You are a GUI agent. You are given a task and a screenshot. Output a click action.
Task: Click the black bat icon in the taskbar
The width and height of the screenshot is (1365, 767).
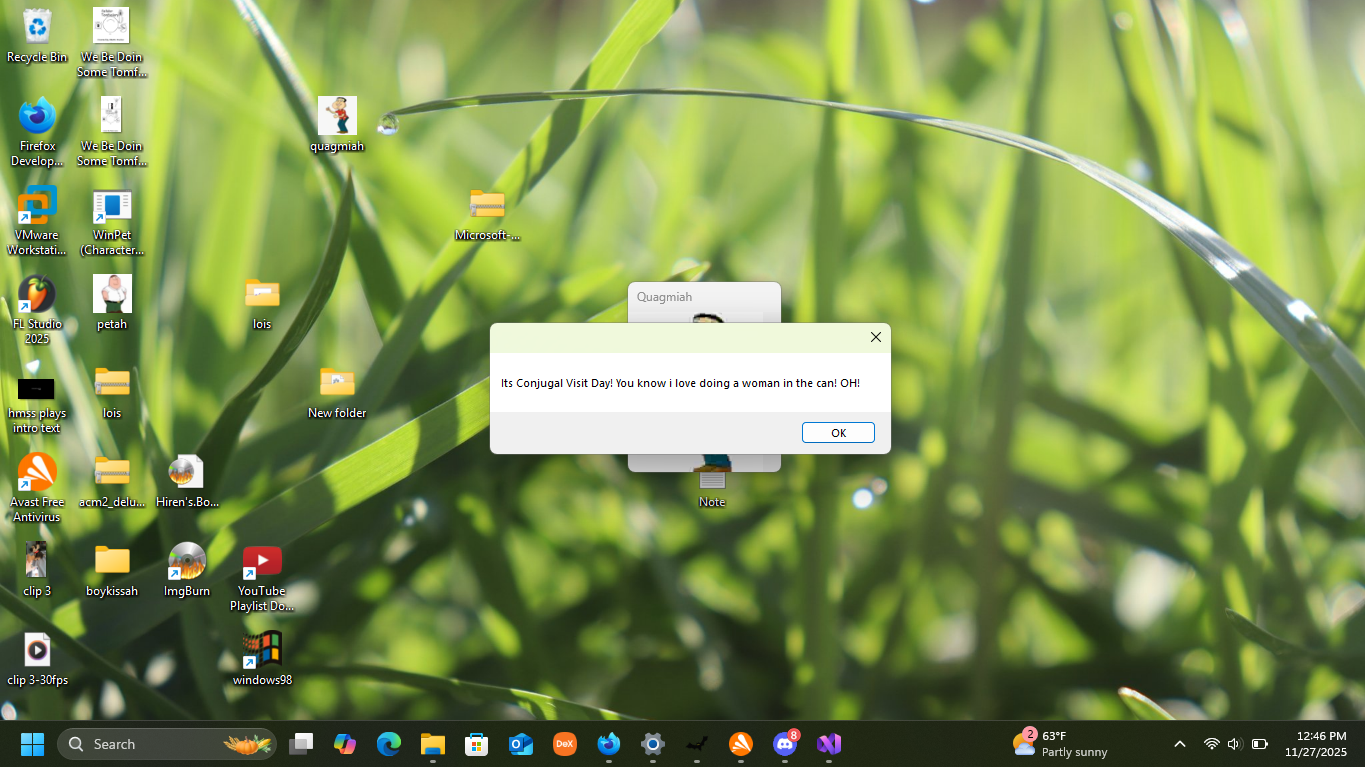click(697, 744)
